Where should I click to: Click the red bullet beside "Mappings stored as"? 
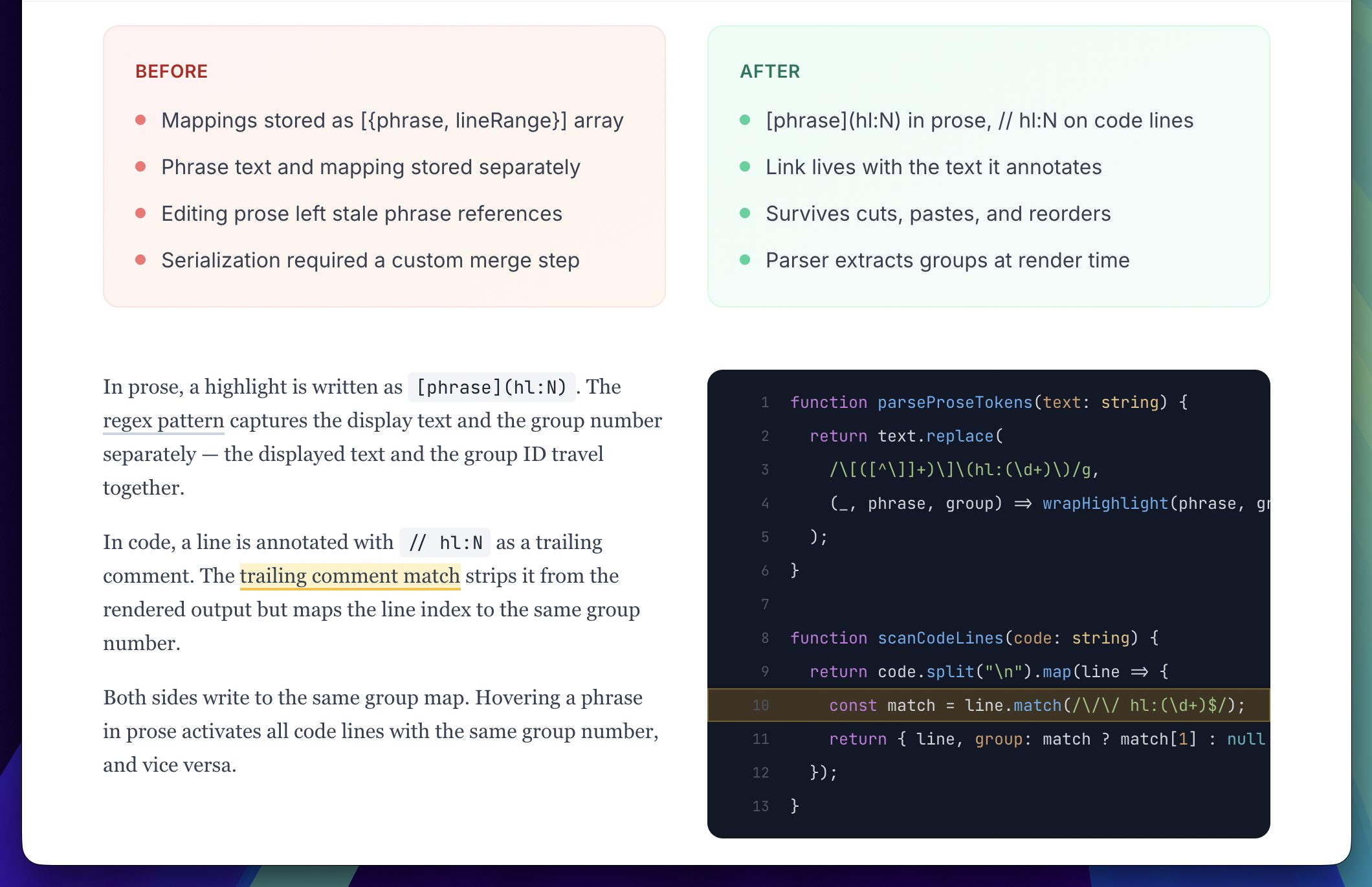(x=140, y=120)
